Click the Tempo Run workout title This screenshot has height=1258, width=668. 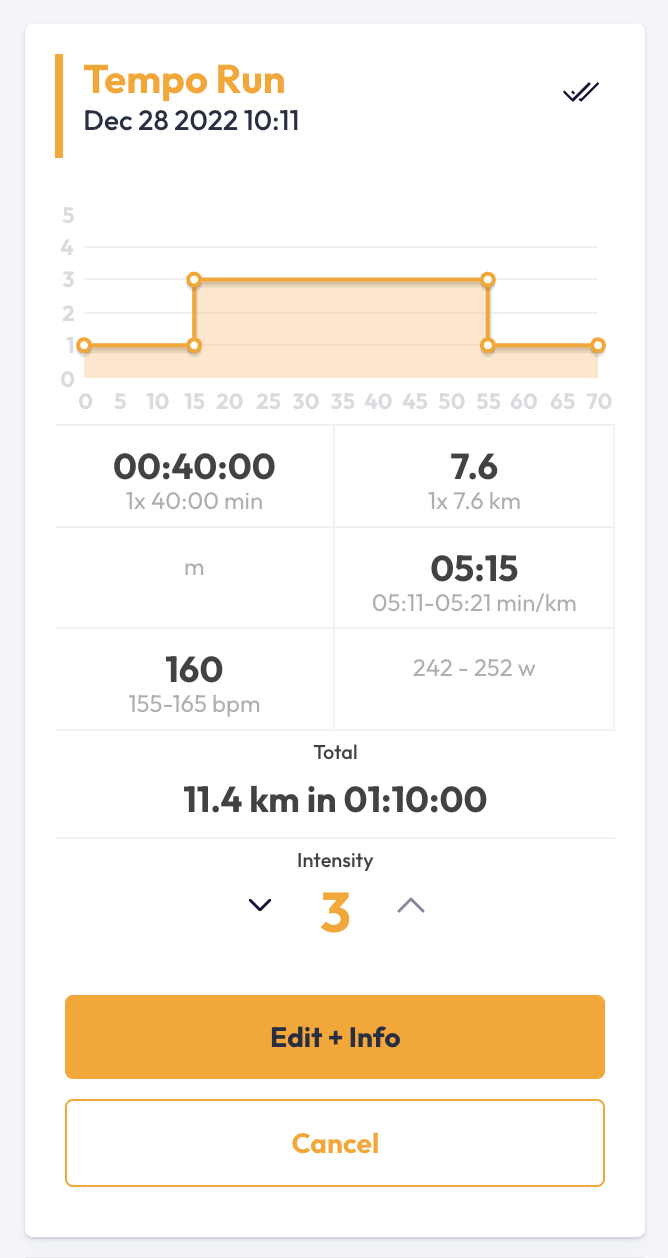click(184, 79)
